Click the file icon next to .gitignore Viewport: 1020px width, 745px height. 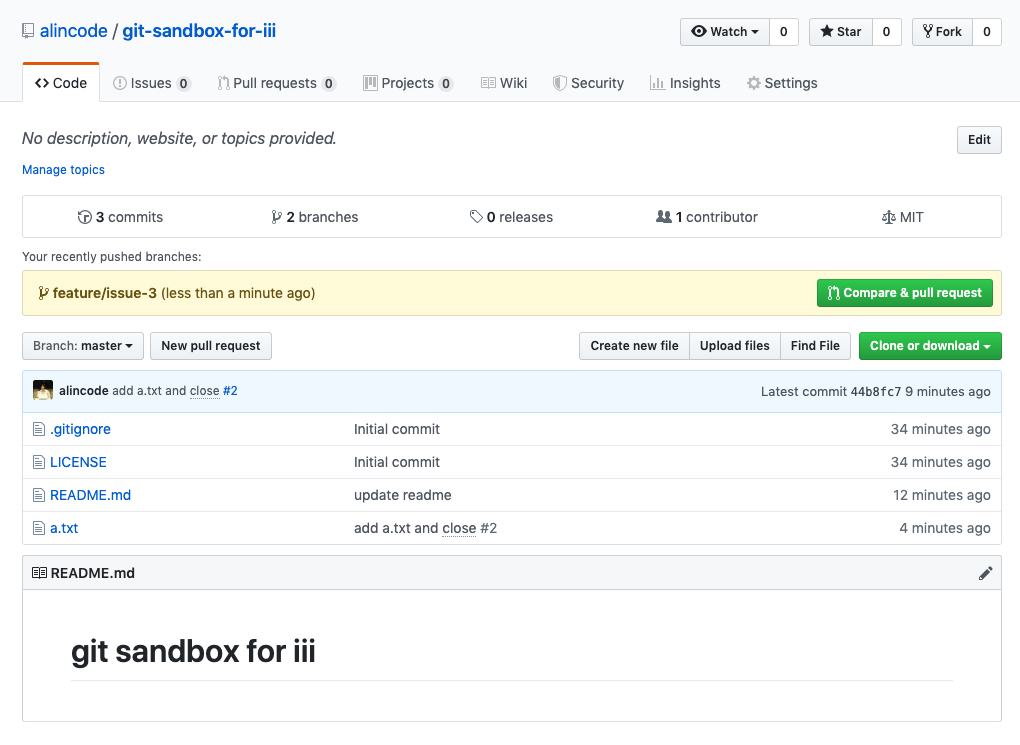pos(39,429)
